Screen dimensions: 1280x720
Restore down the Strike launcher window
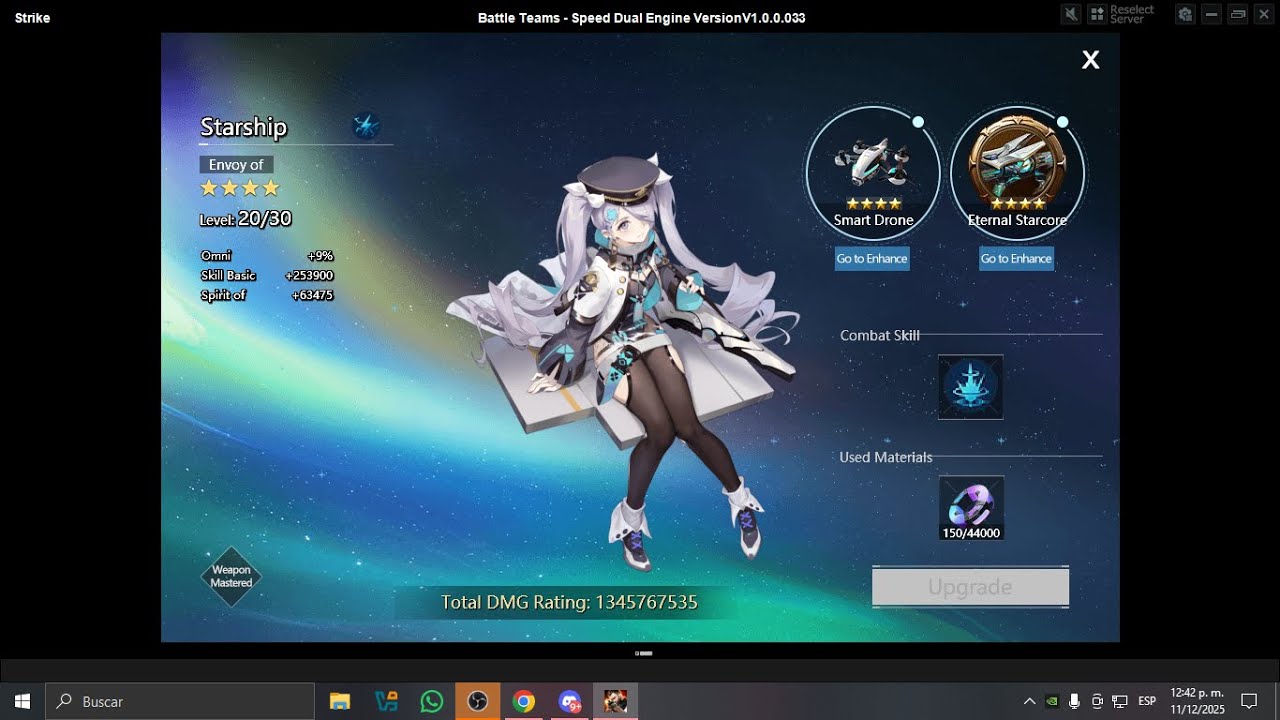click(x=1238, y=14)
